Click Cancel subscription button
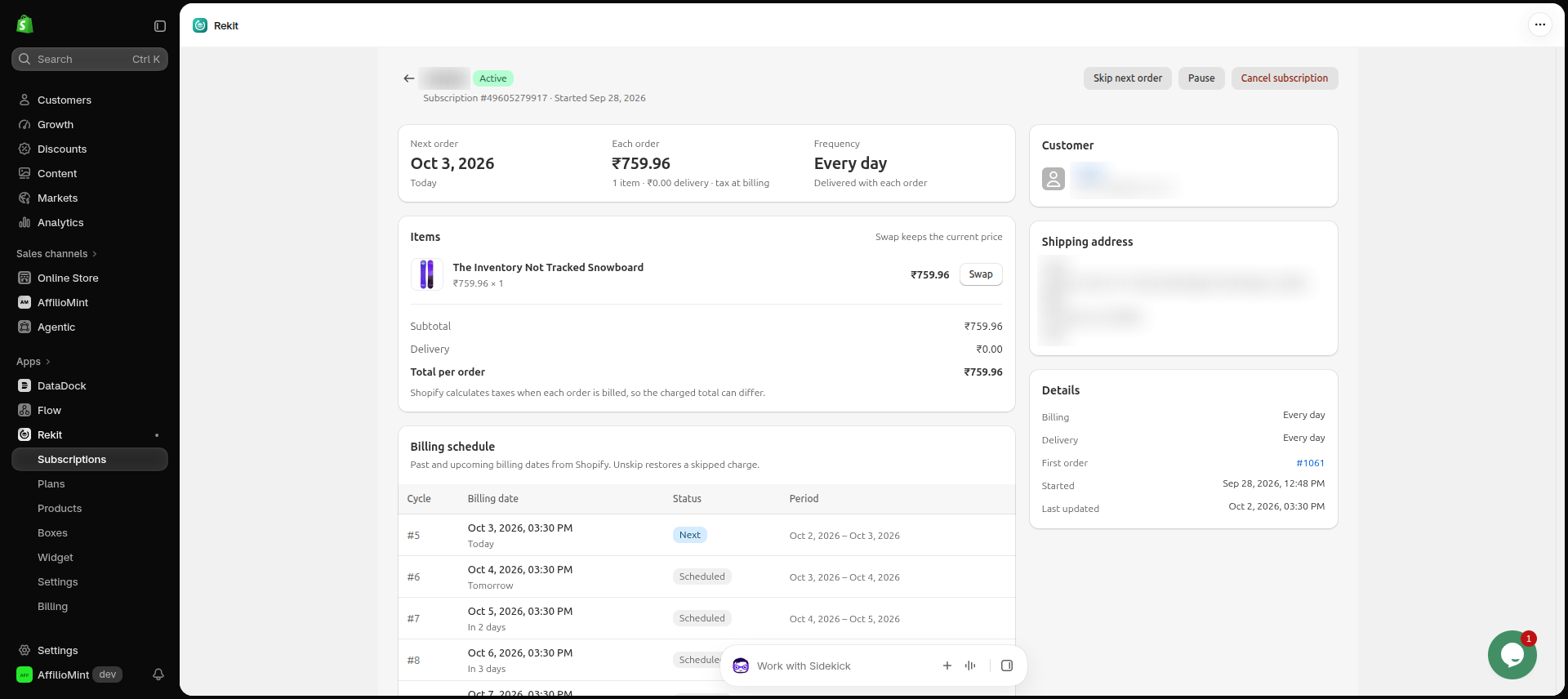 (1285, 78)
